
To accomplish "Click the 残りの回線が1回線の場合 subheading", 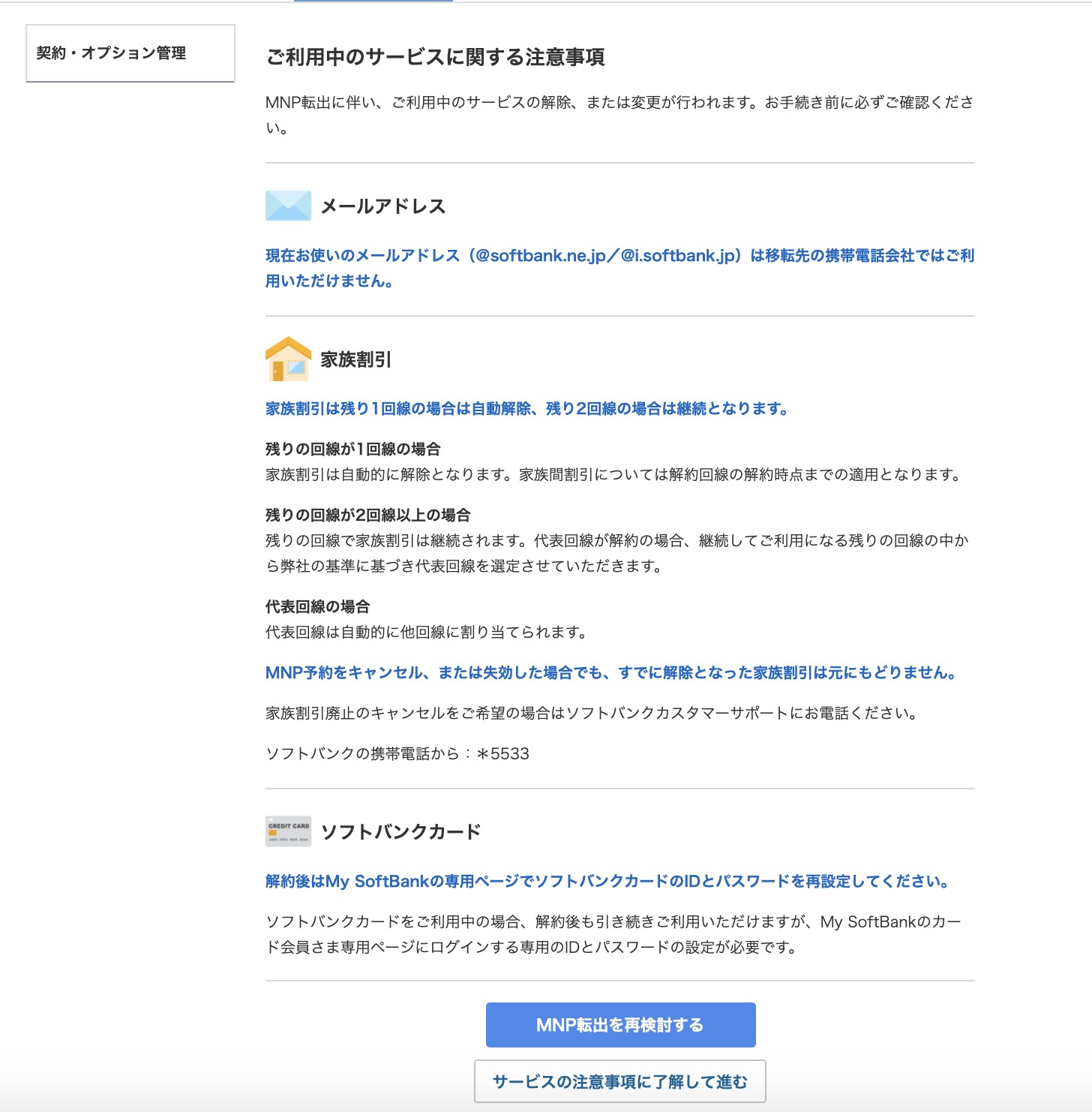I will point(352,449).
